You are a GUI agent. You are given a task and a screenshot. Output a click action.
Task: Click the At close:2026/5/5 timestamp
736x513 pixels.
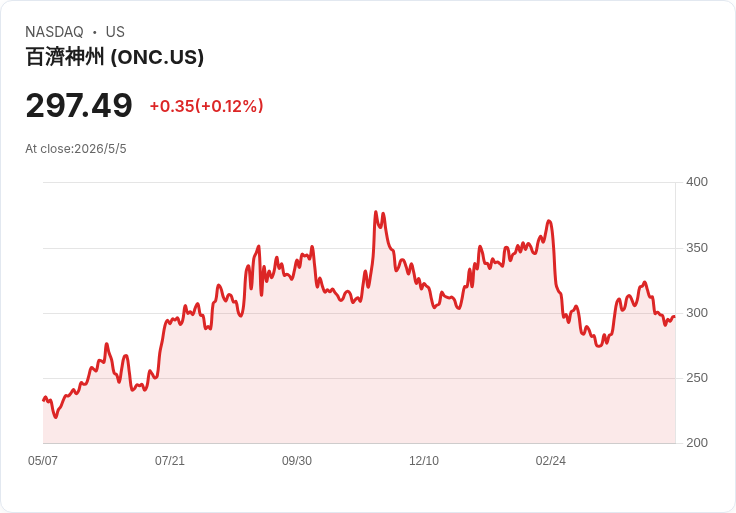click(76, 149)
